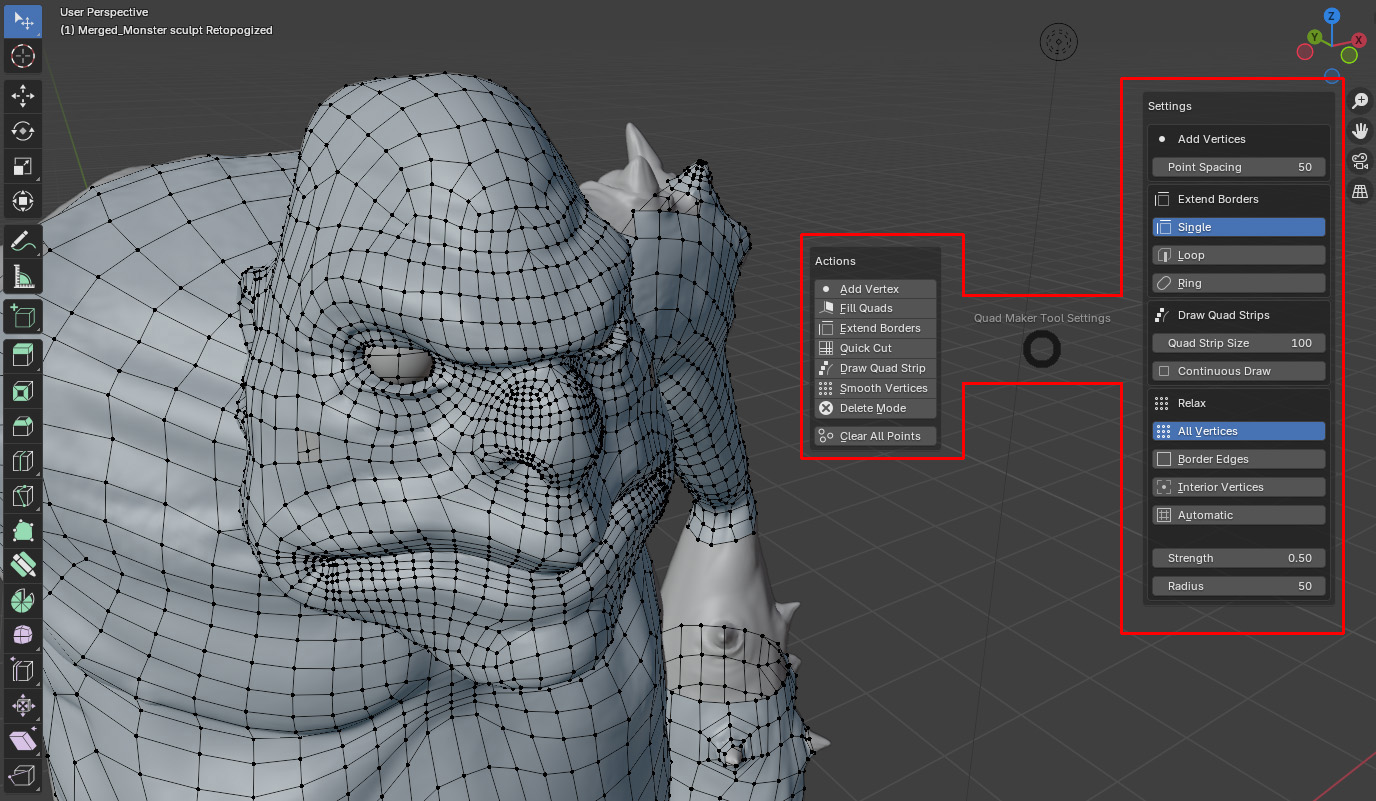Activate the Move tool

point(23,96)
